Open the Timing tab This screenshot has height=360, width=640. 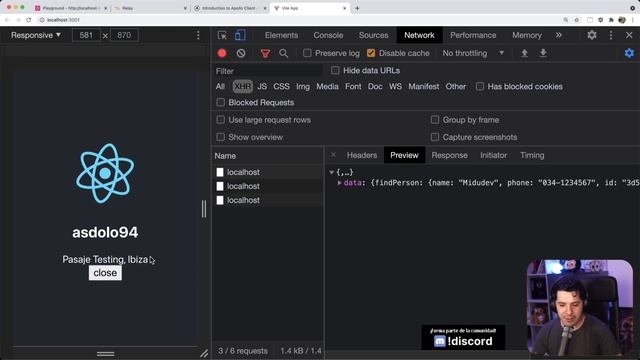(532, 155)
